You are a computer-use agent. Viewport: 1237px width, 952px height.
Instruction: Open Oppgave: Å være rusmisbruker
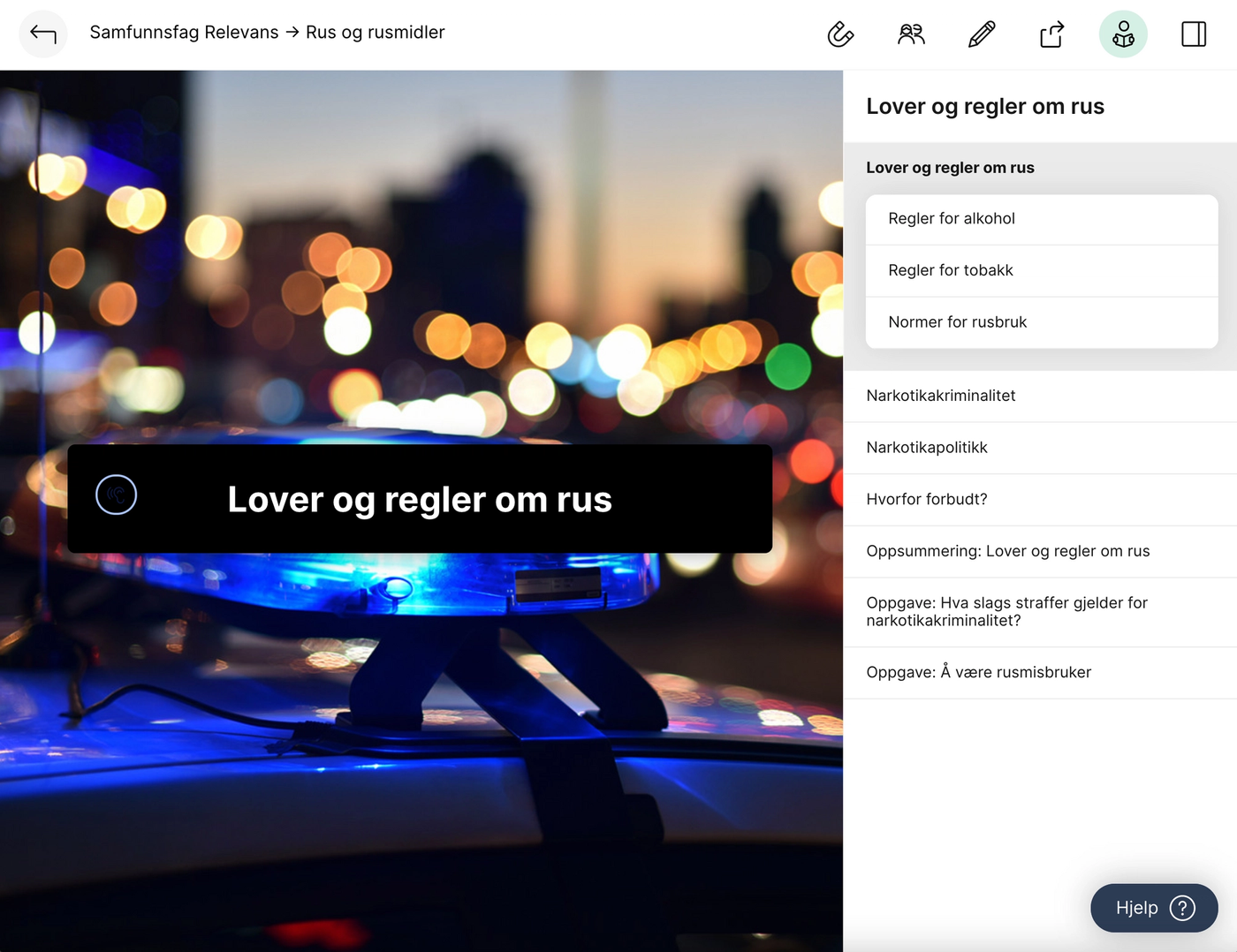[1040, 673]
